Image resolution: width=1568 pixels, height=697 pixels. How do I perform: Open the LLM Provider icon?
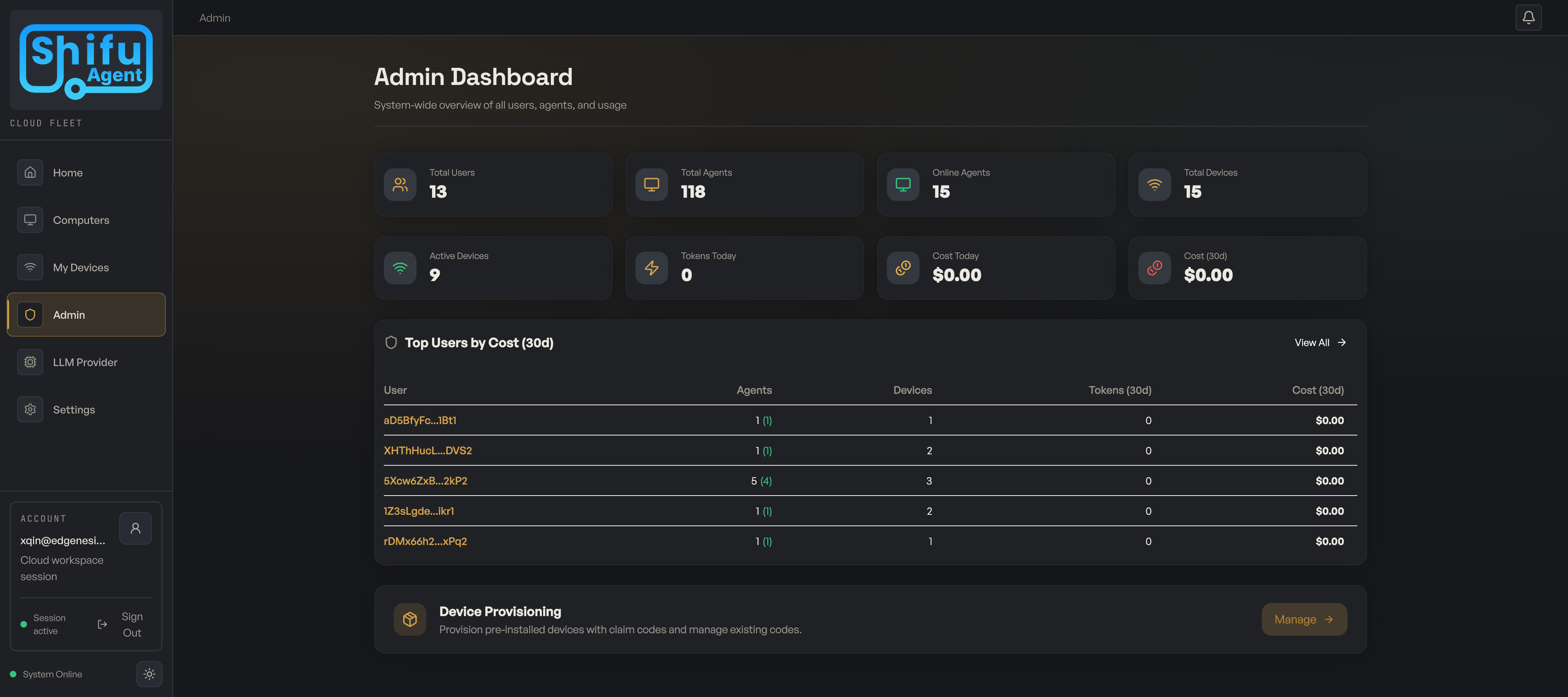point(30,362)
